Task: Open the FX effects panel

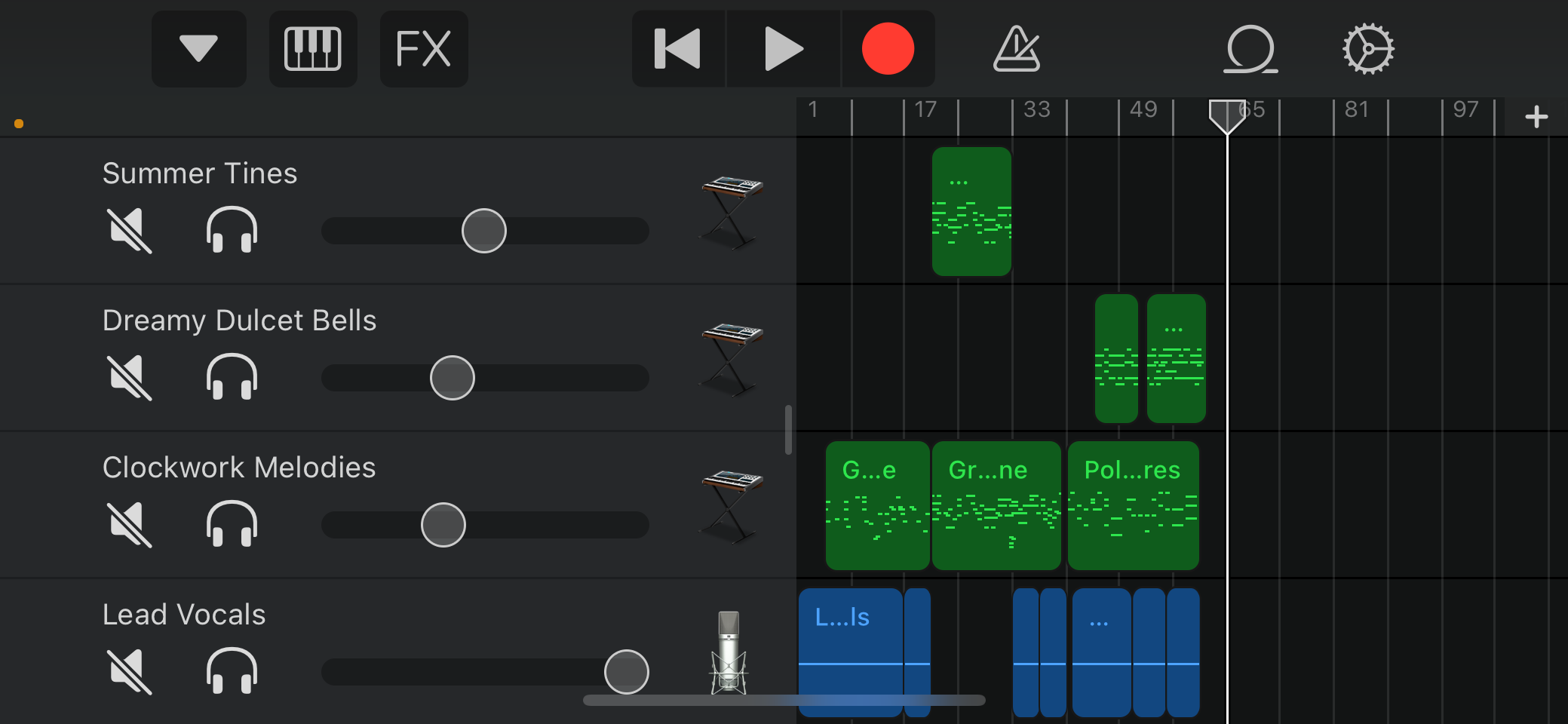Action: tap(423, 49)
